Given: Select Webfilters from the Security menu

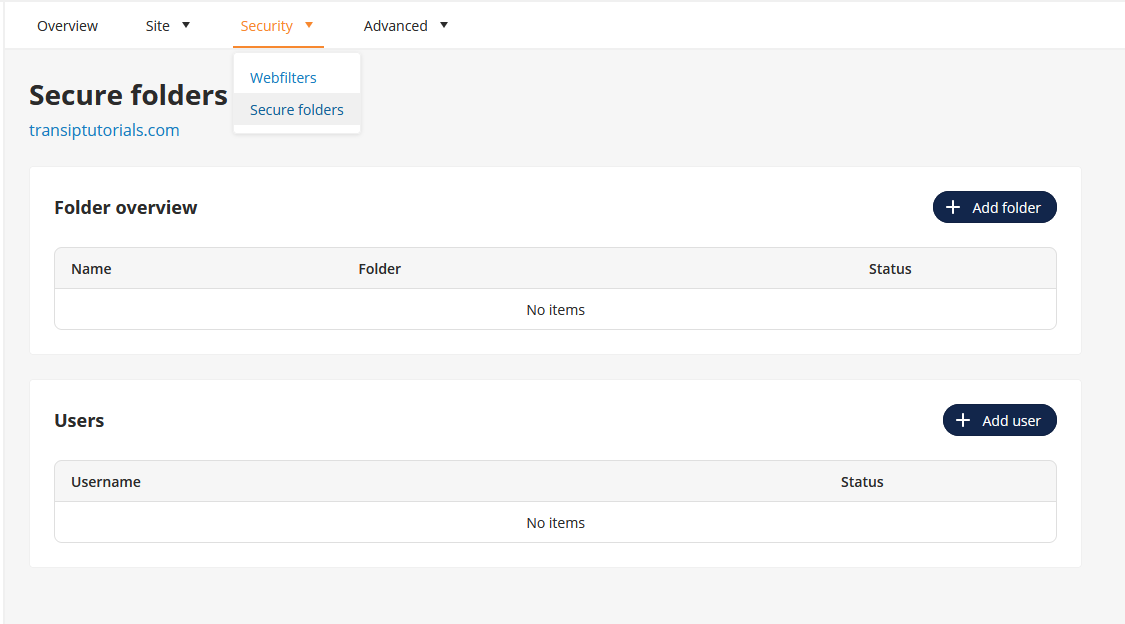Looking at the screenshot, I should [x=283, y=77].
